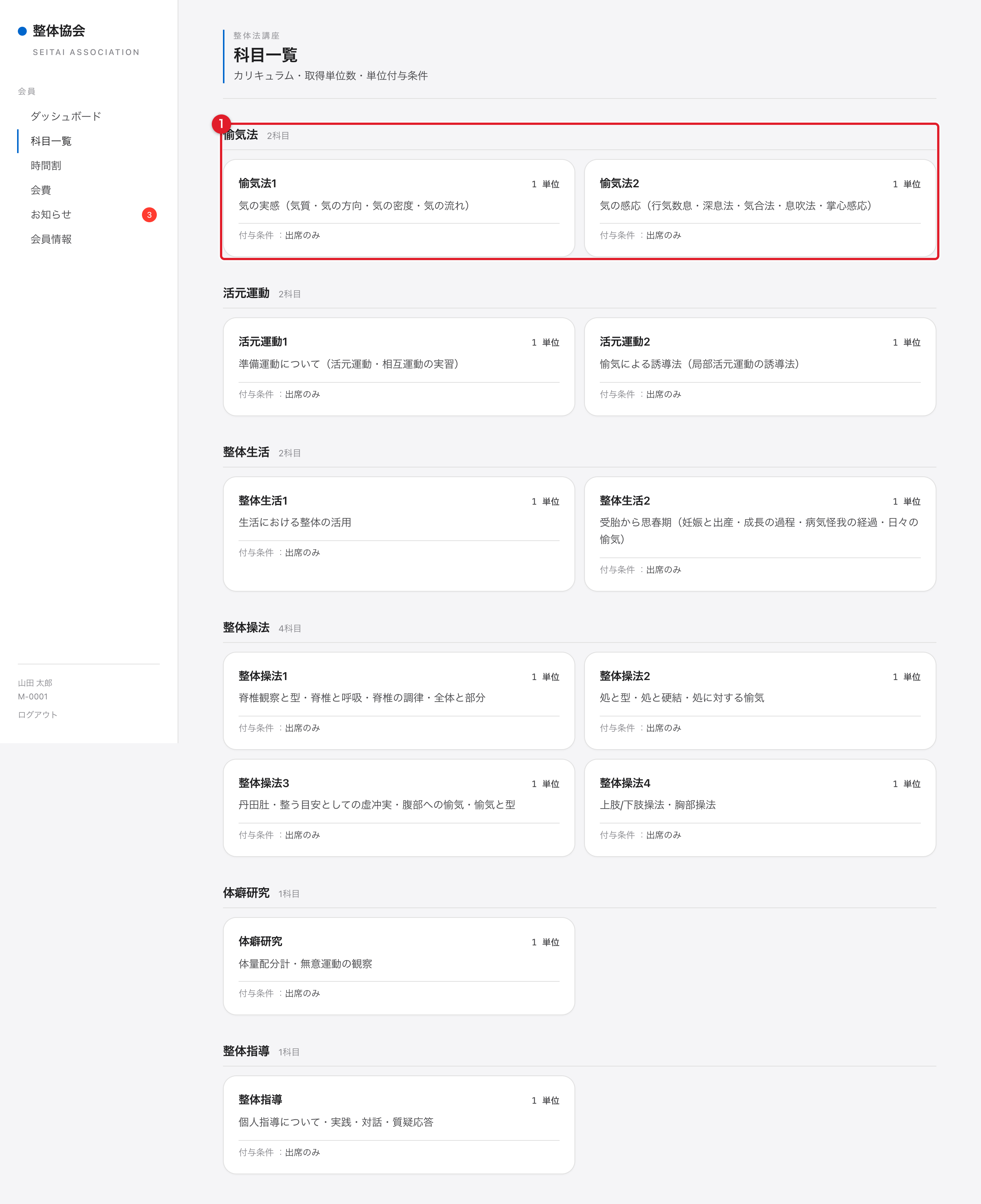This screenshot has height=1204, width=981.
Task: Click the 整体操法 section heading
Action: tap(246, 627)
